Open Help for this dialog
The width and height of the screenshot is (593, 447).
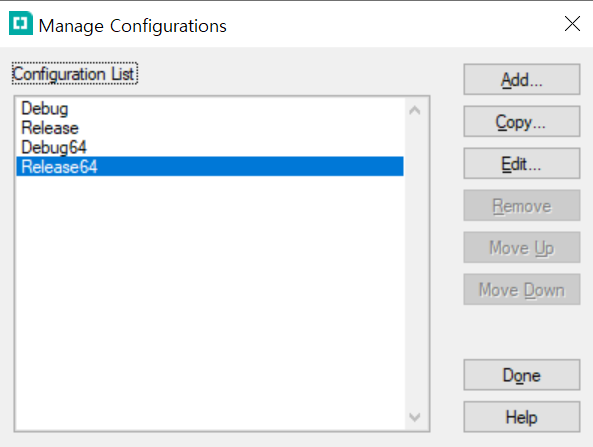pos(522,417)
